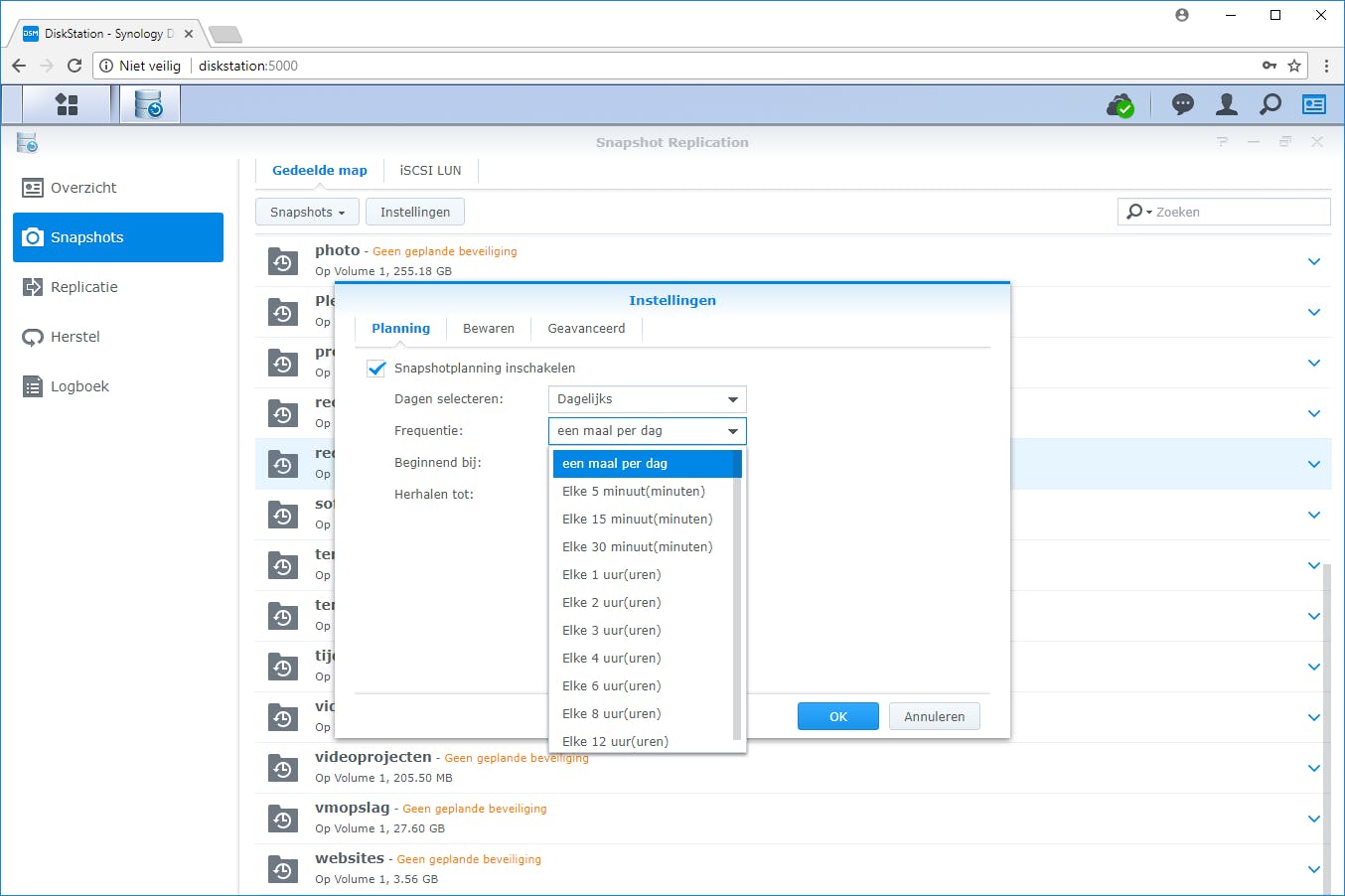Open the cloud status icon

tap(1120, 104)
